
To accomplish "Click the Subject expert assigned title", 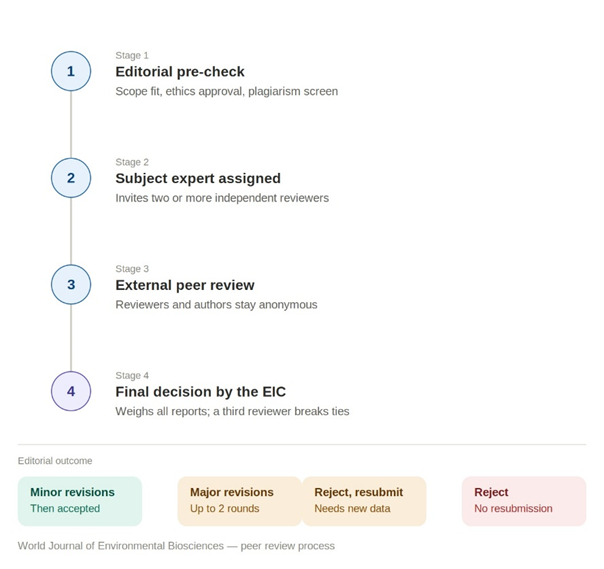I will (198, 178).
